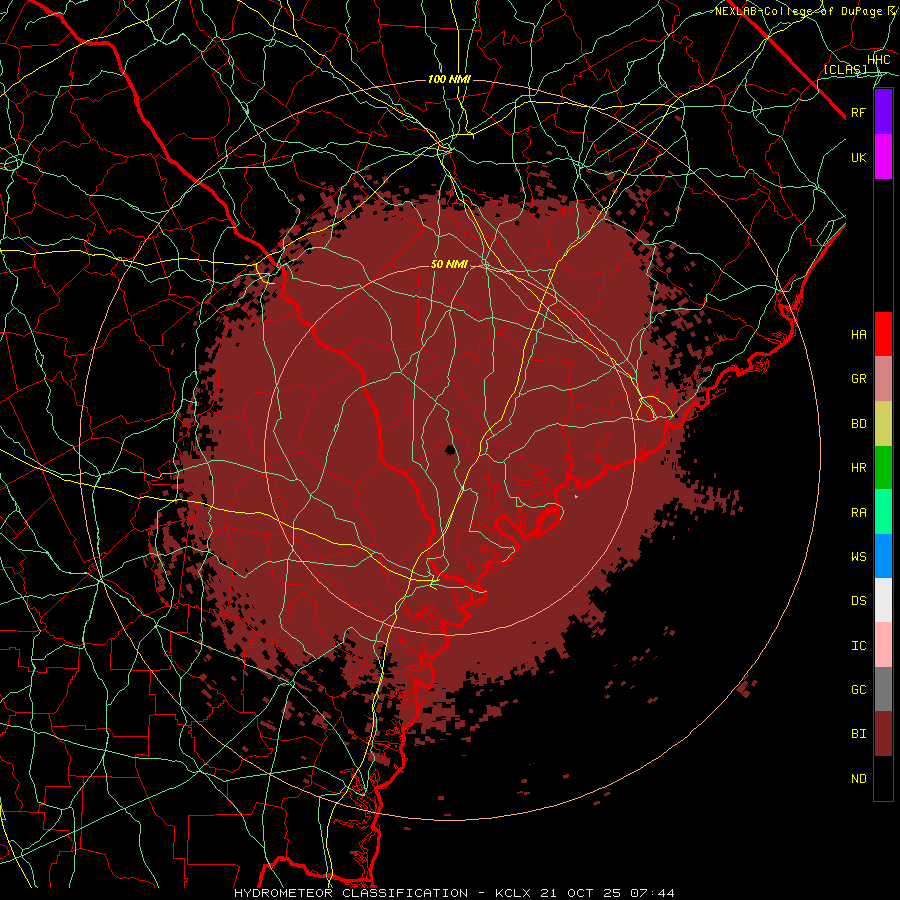
Task: Click the RF legend label
Action: 858,112
